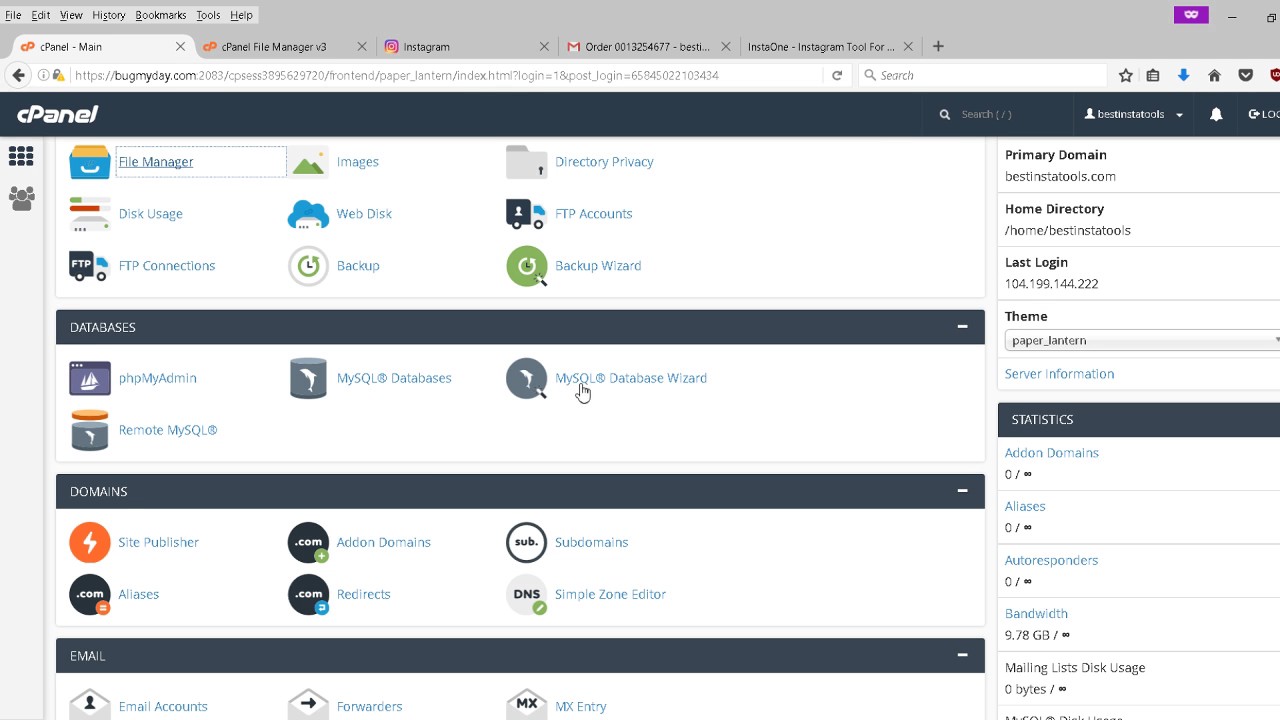Open the Email Accounts link
The image size is (1280, 720).
163,706
